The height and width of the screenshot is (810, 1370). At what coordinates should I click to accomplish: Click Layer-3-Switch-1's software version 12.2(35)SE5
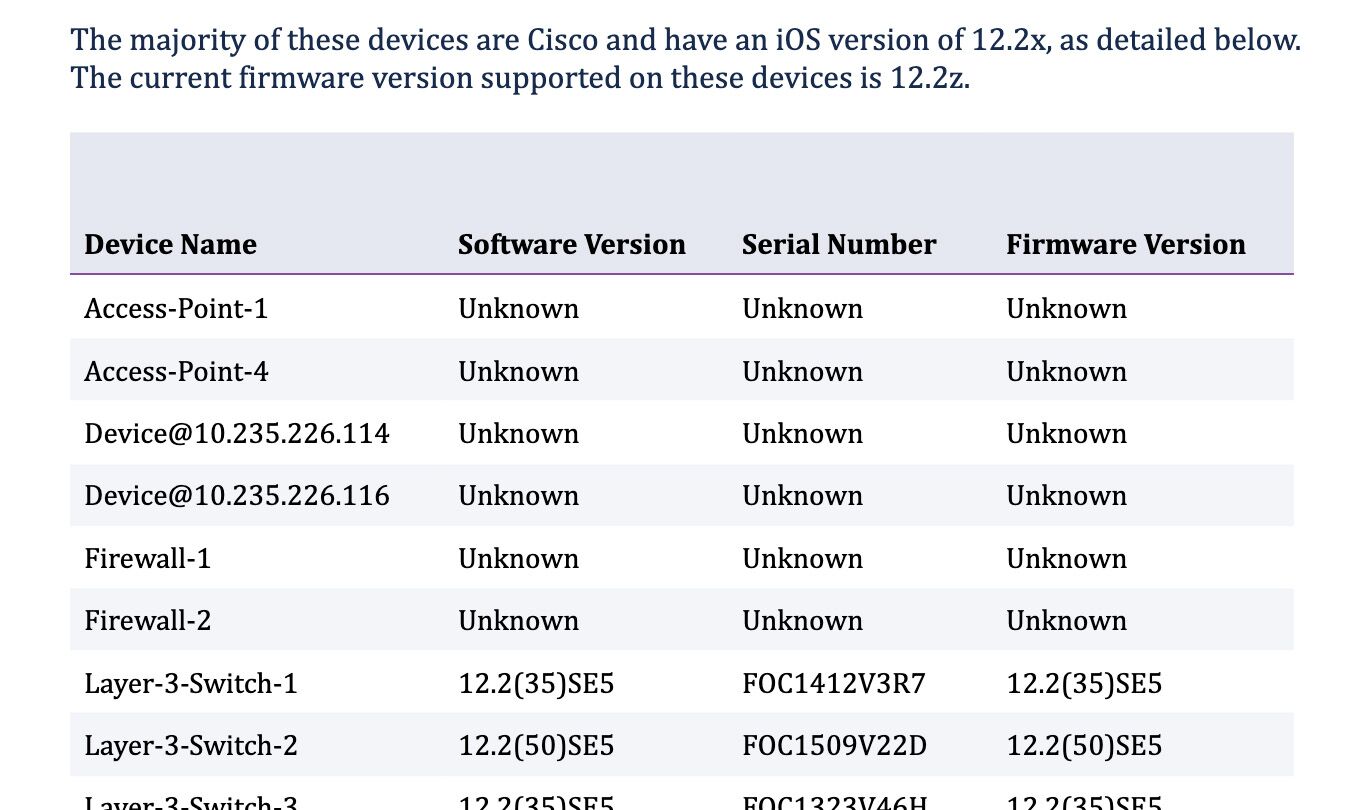click(x=535, y=684)
